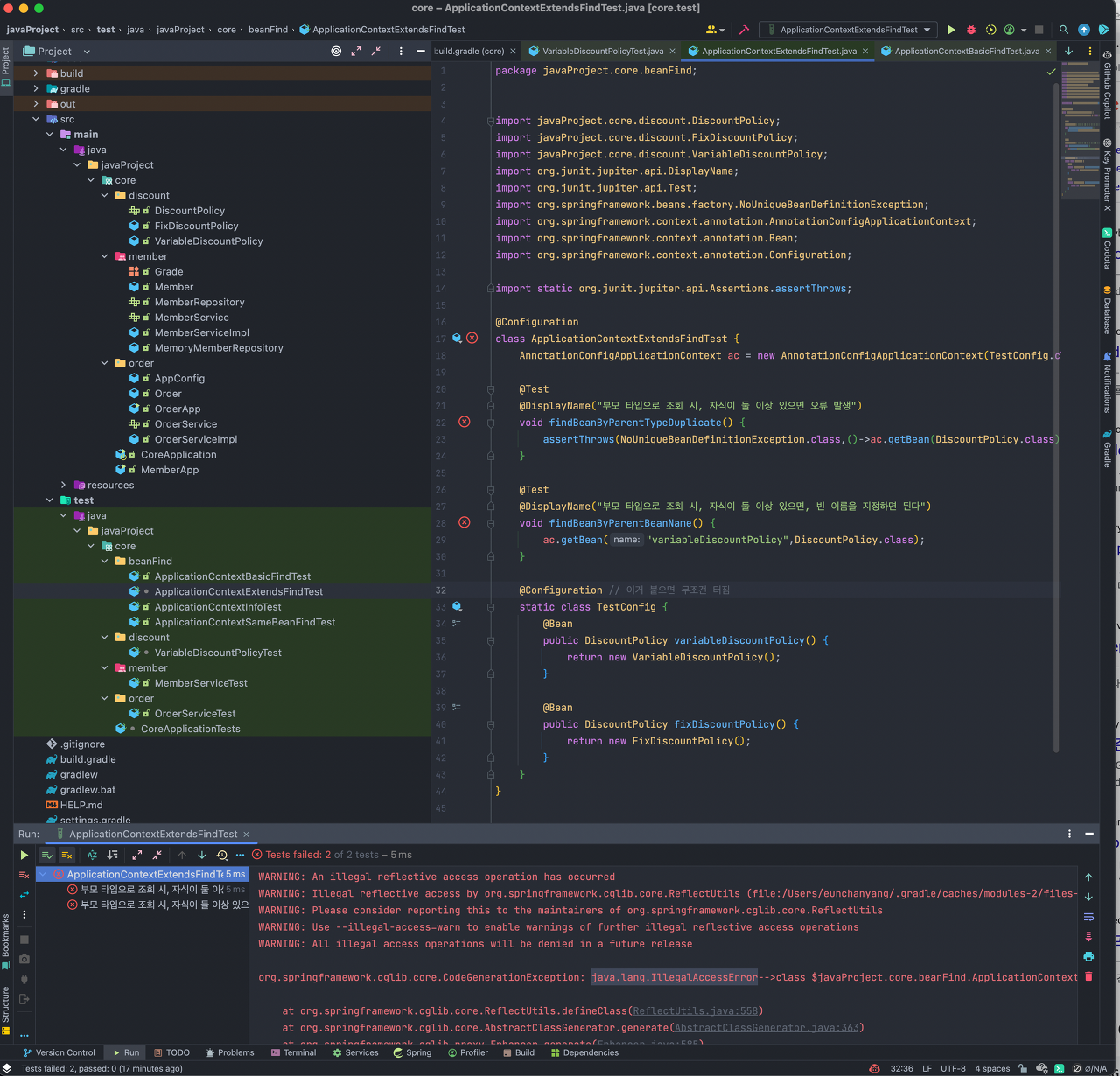Sort test results by duration
This screenshot has width=1120, height=1076.
pyautogui.click(x=112, y=855)
